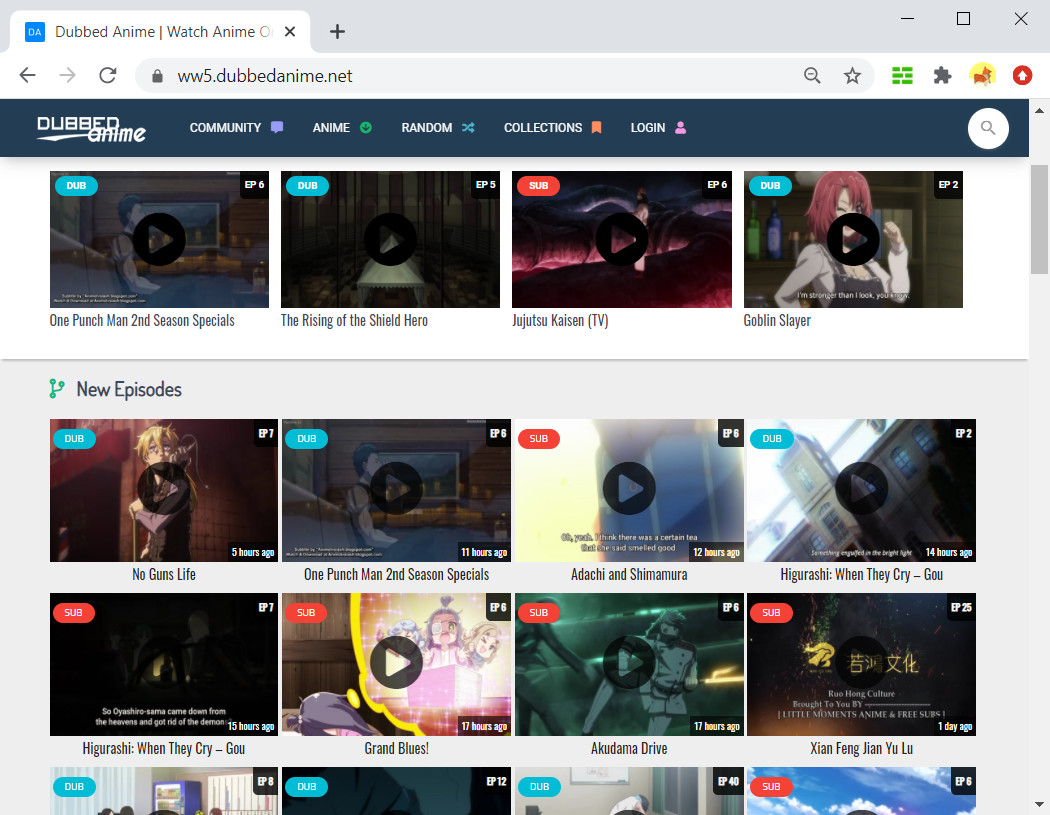This screenshot has height=815, width=1050.
Task: Play Higurashi Gou dubbed episode 2
Action: pos(861,490)
